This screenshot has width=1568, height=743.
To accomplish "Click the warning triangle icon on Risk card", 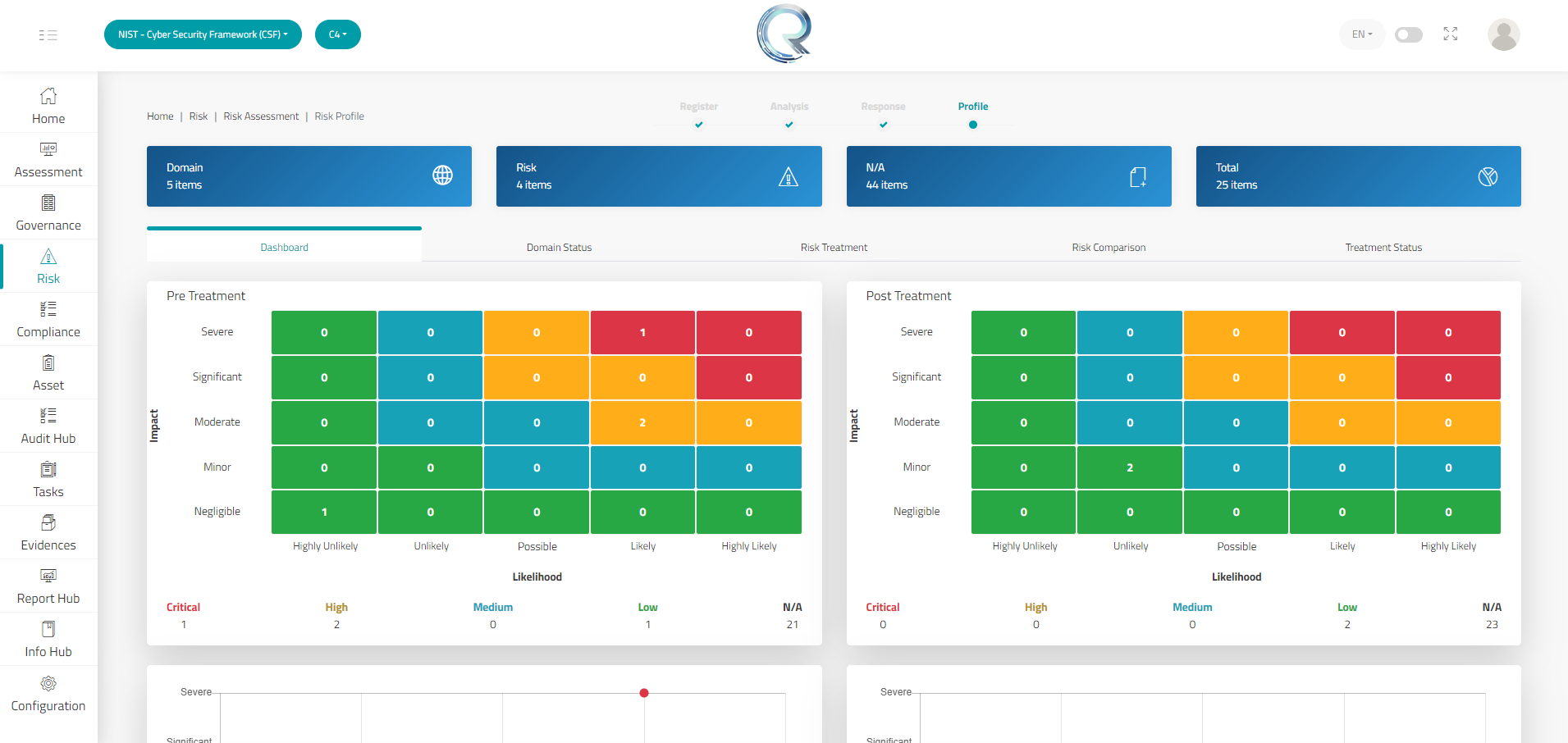I will coord(789,176).
